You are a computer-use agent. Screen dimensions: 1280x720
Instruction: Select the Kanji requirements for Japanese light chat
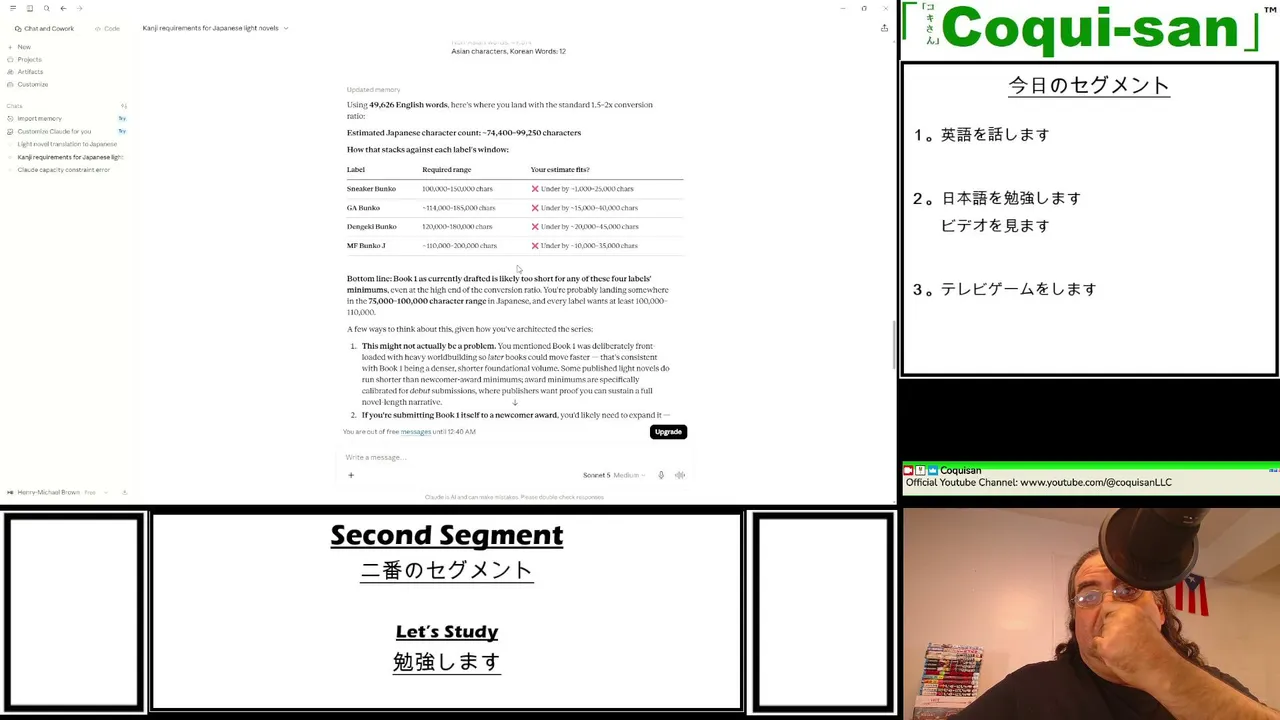[x=70, y=157]
